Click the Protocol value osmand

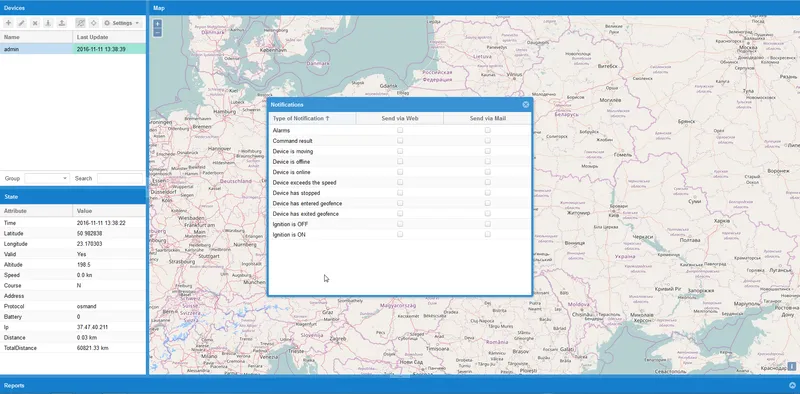pyautogui.click(x=86, y=306)
